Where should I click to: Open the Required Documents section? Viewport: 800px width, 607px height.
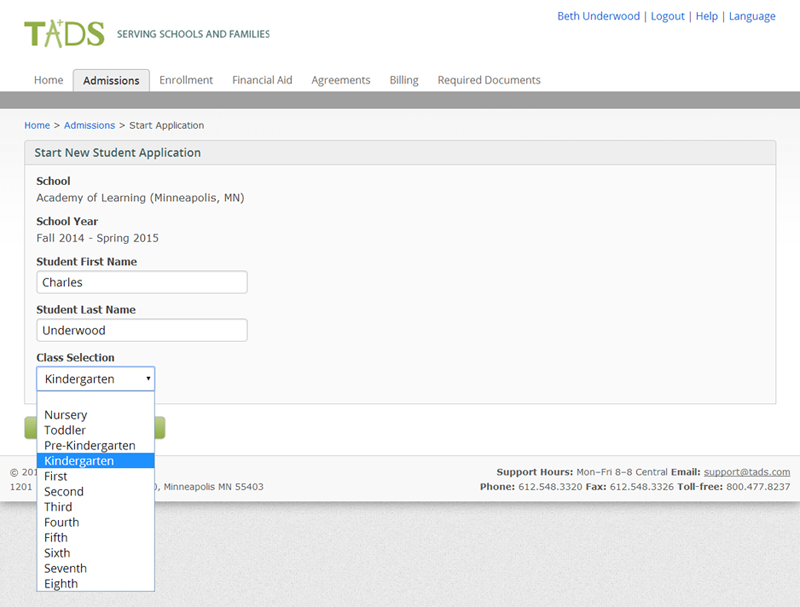tap(489, 80)
